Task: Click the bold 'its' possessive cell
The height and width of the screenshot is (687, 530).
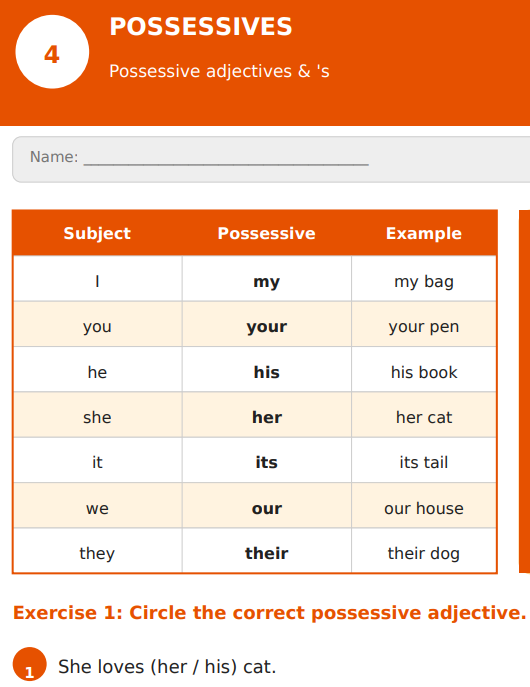Action: pyautogui.click(x=267, y=460)
